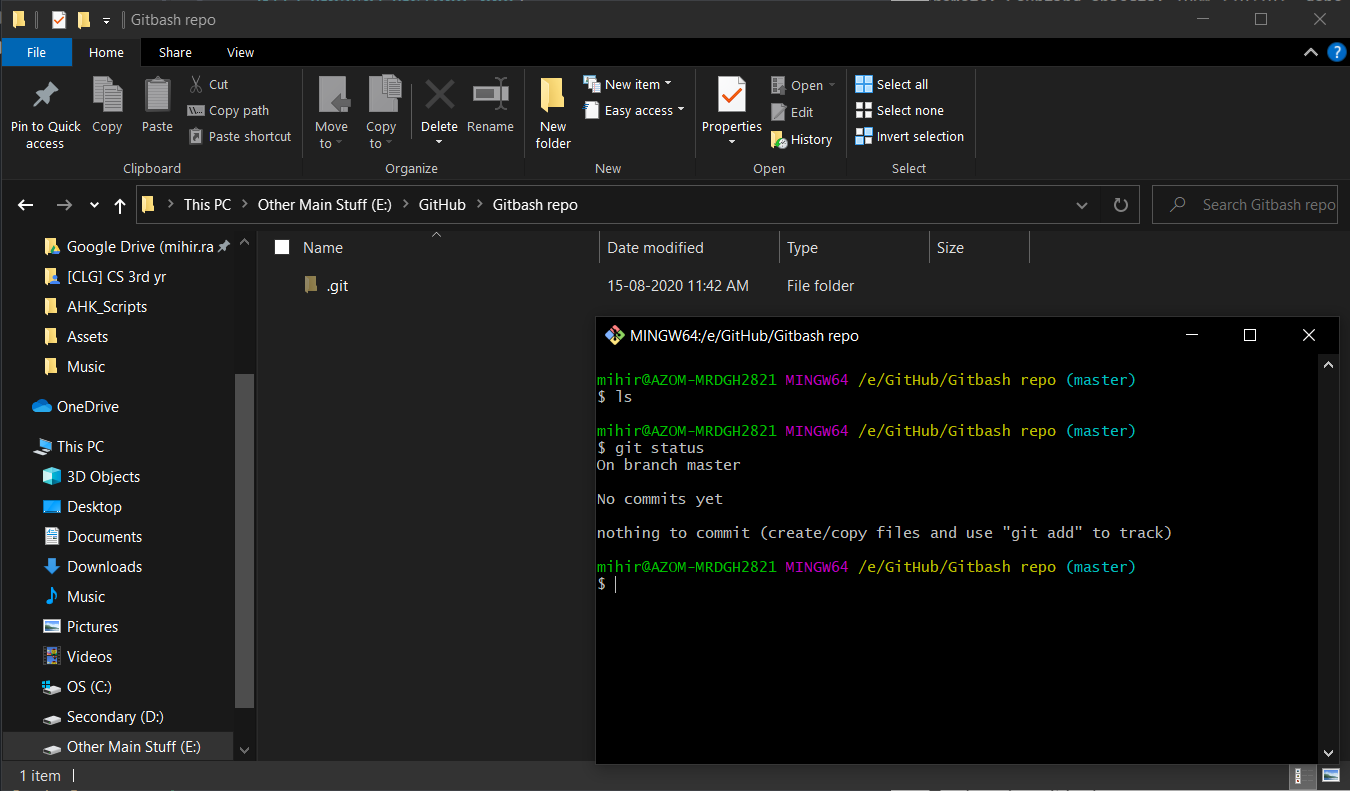Go back with the left arrow

[x=26, y=205]
